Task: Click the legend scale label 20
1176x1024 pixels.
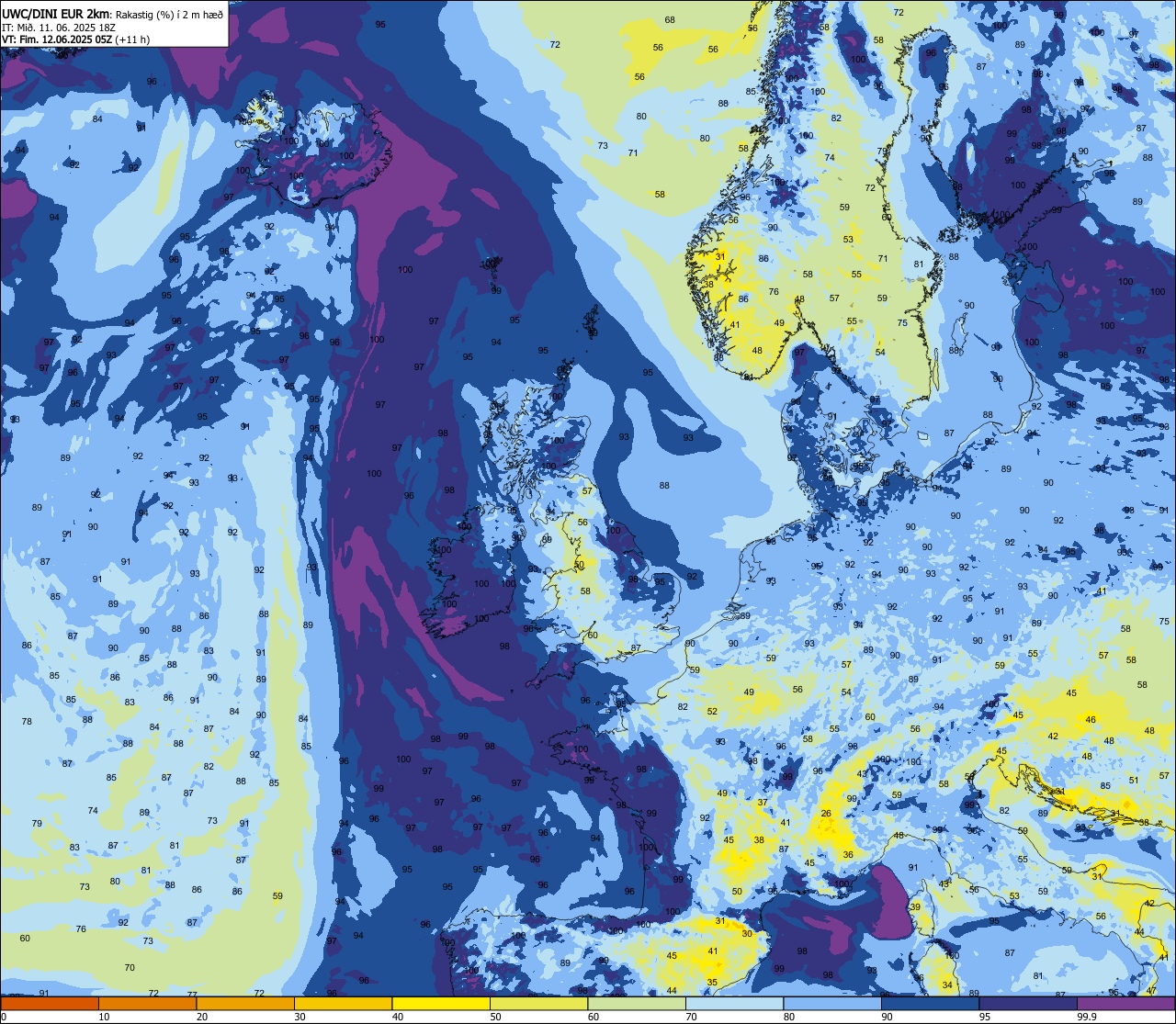Action: point(202,1017)
